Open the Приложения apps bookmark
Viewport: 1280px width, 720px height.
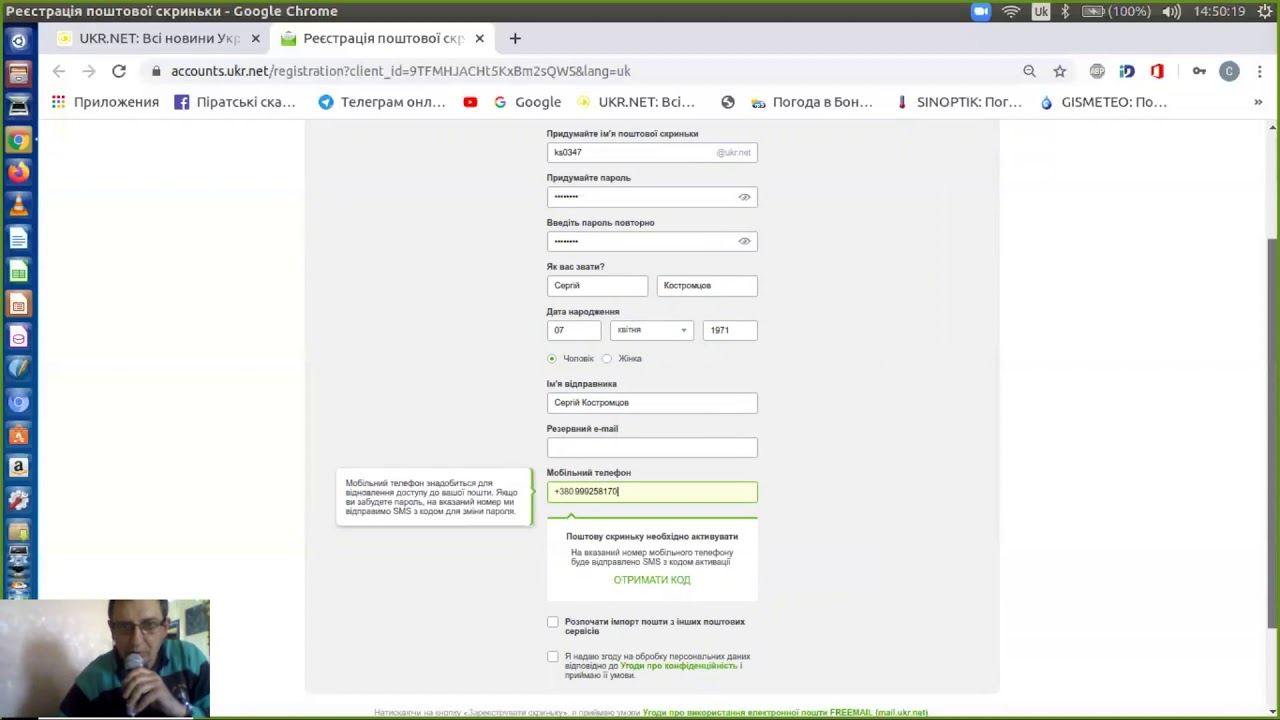(x=105, y=102)
